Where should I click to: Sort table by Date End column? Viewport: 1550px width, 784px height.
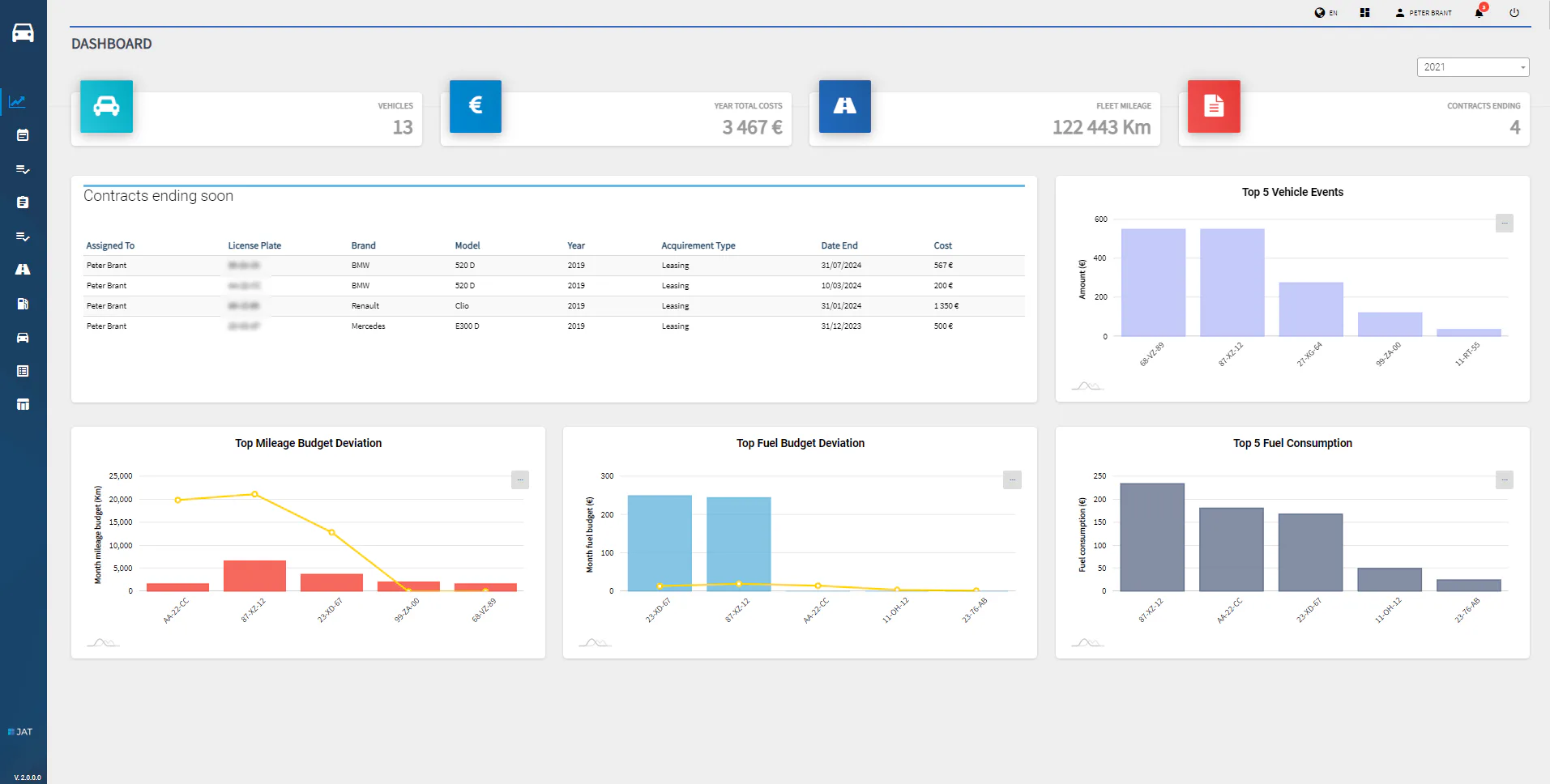[839, 245]
